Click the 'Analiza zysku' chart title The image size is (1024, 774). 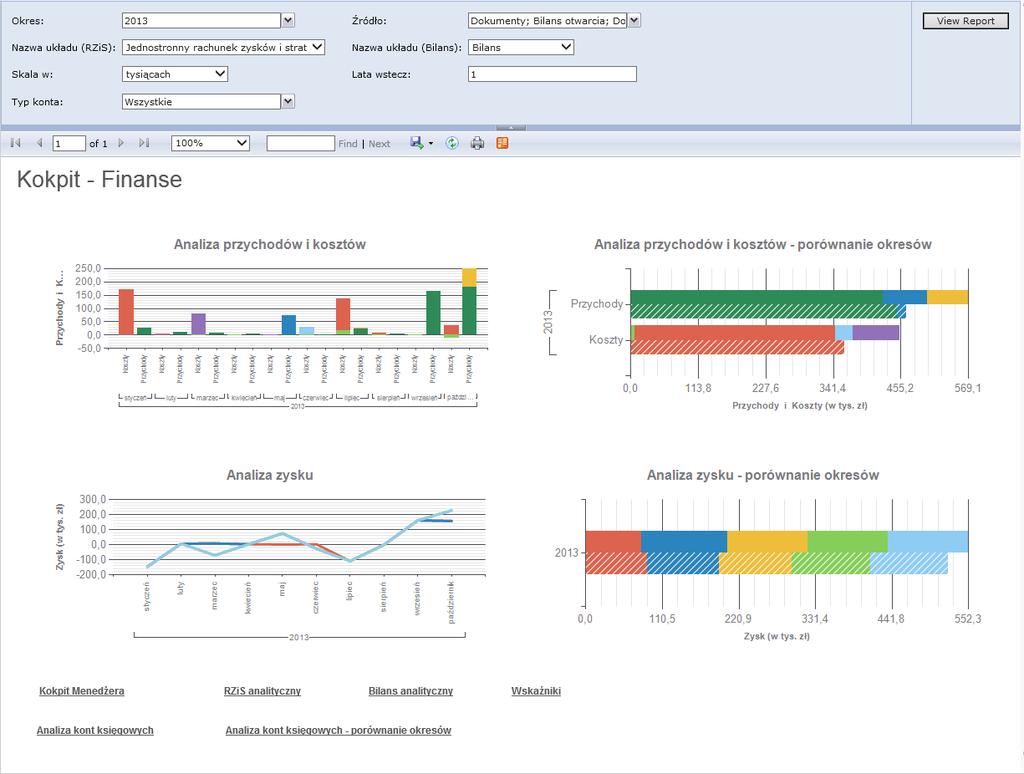(x=270, y=475)
